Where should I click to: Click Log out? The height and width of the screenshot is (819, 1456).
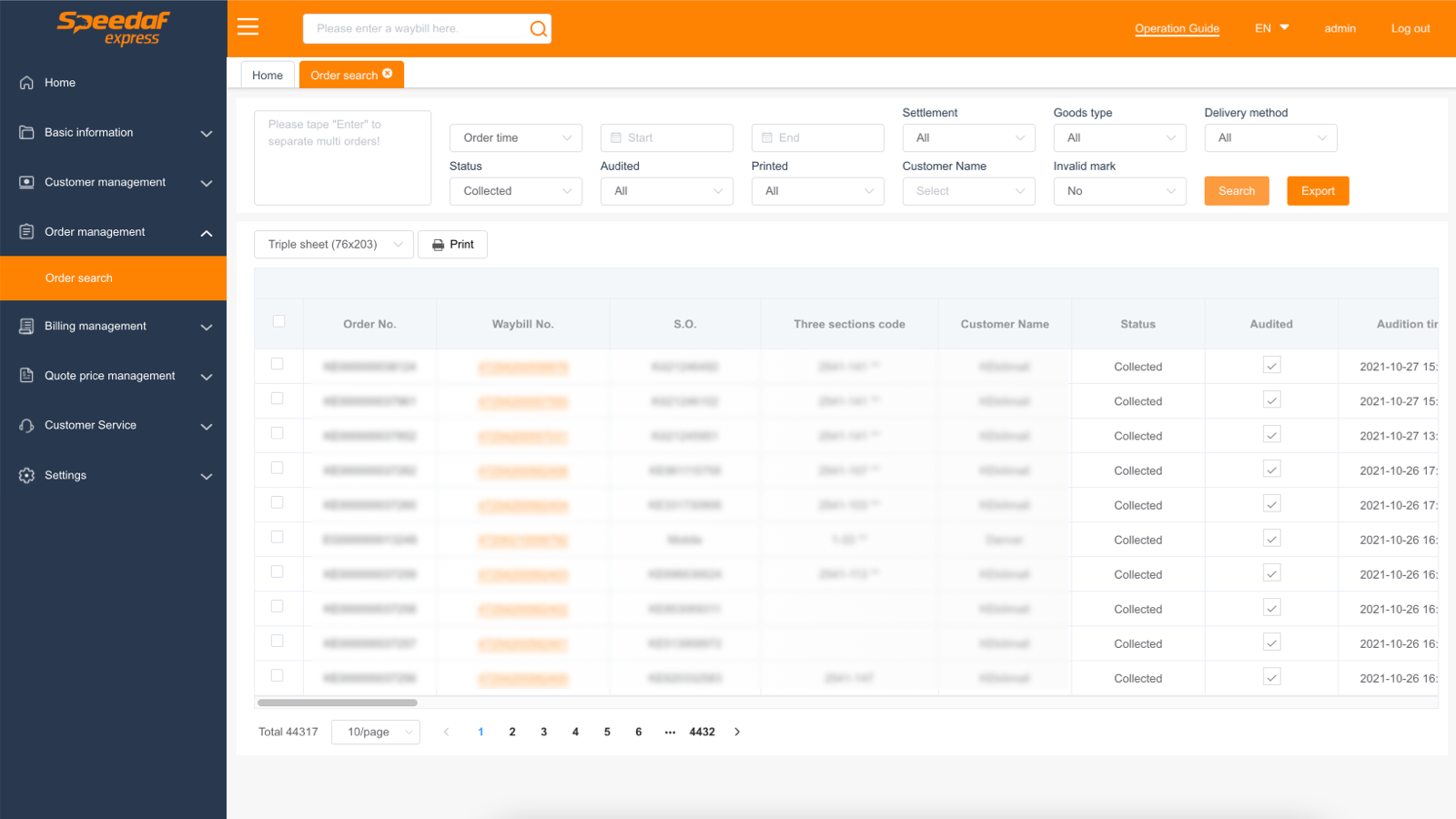[1410, 28]
